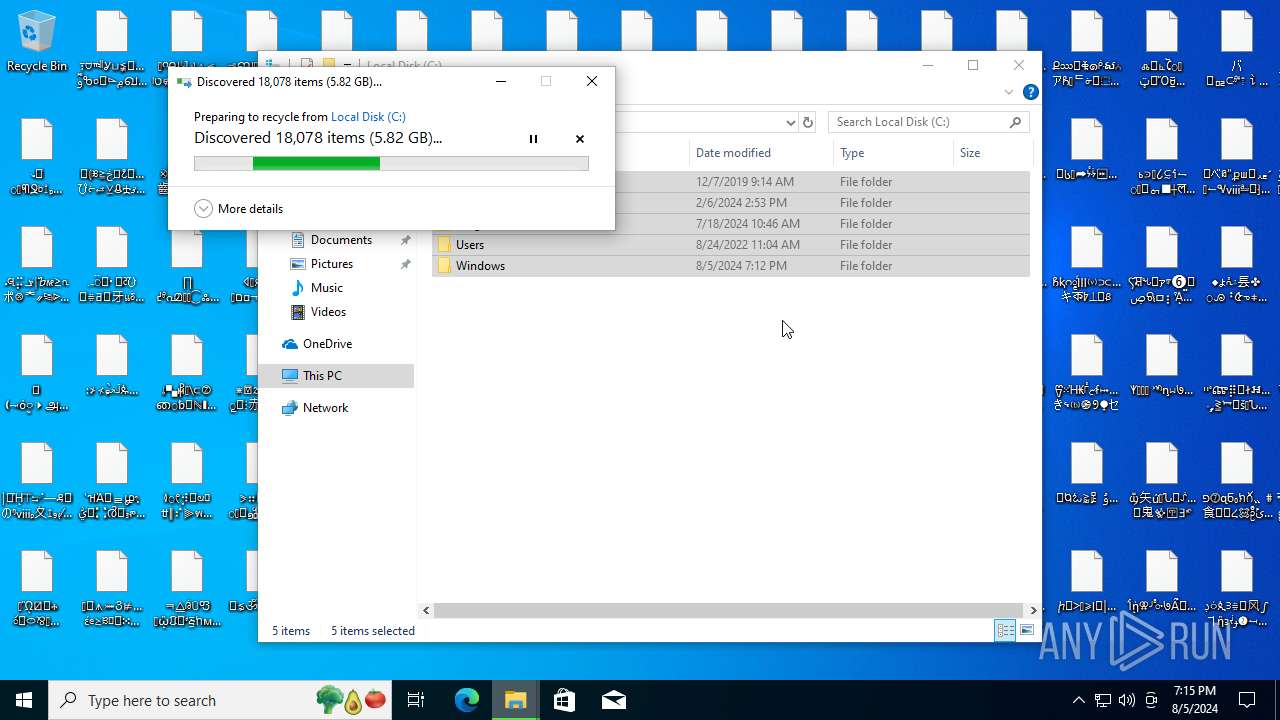Viewport: 1280px width, 720px height.
Task: Open Documents in the navigation pane
Action: tap(341, 240)
